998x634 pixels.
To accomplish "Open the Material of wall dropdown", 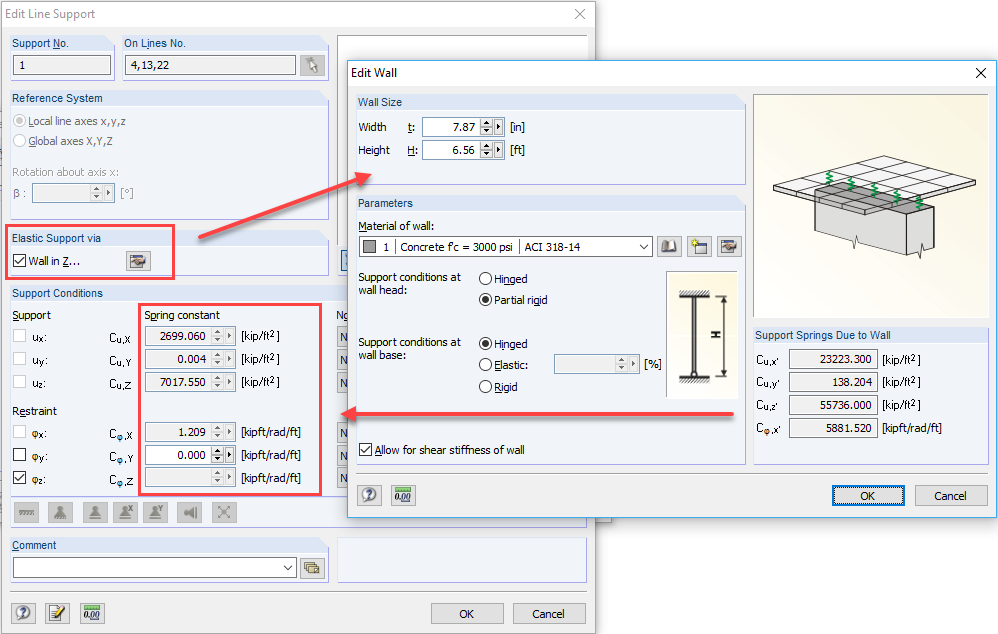I will 643,247.
